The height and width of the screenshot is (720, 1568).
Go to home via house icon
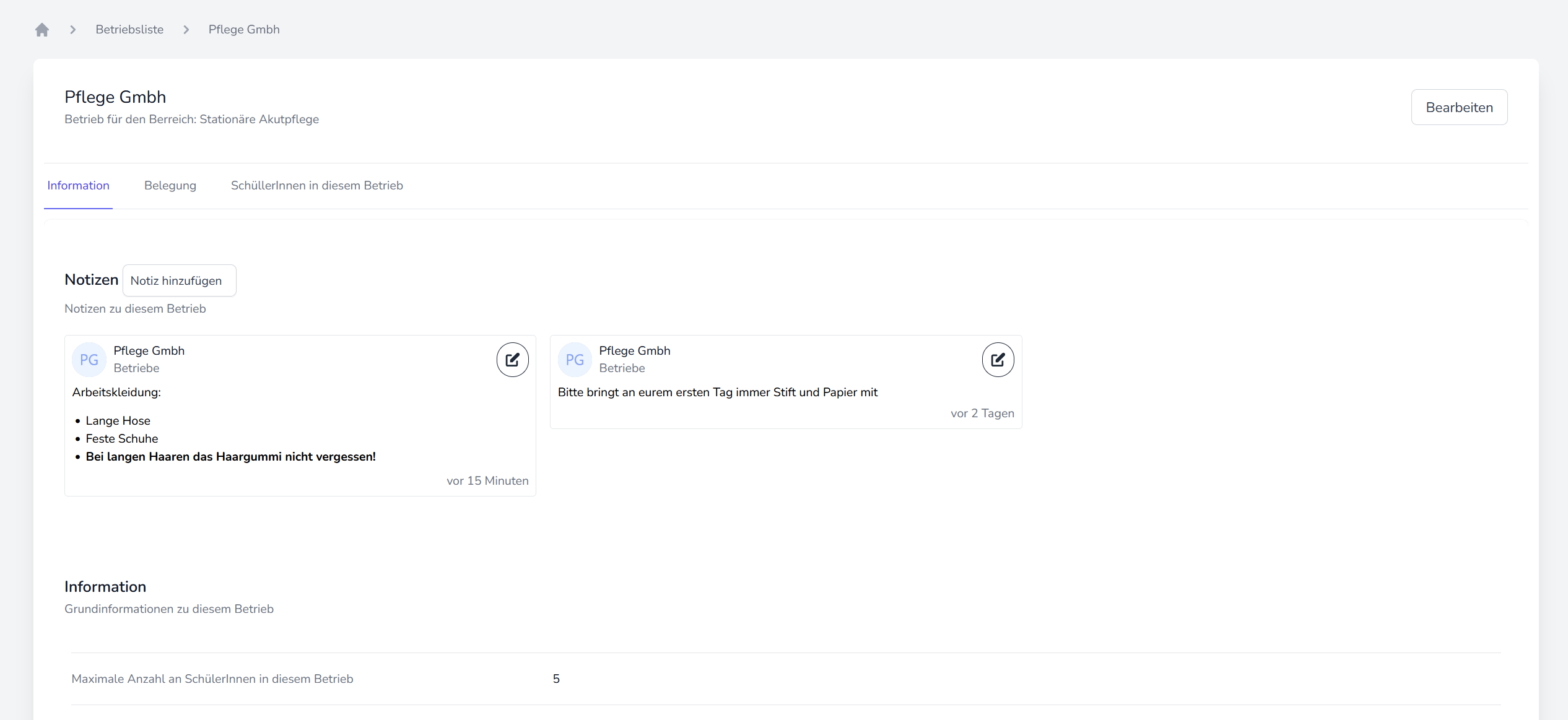point(41,30)
